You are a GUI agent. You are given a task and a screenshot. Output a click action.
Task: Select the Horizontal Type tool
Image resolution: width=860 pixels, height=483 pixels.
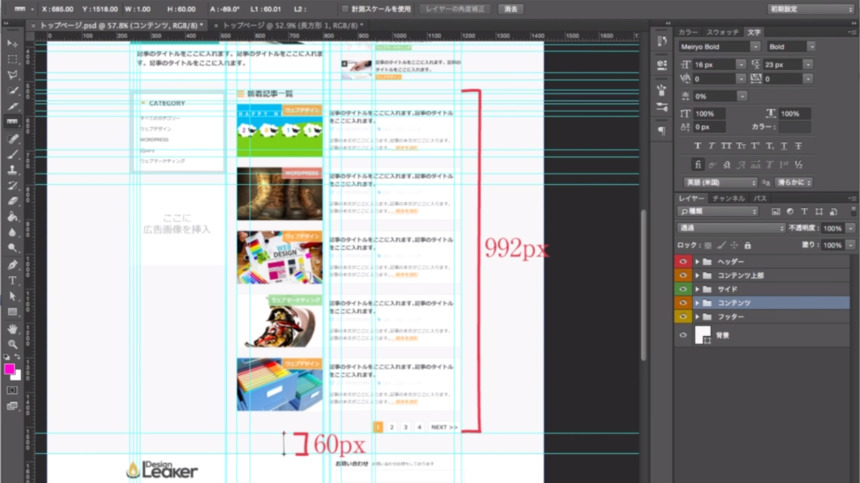(12, 281)
